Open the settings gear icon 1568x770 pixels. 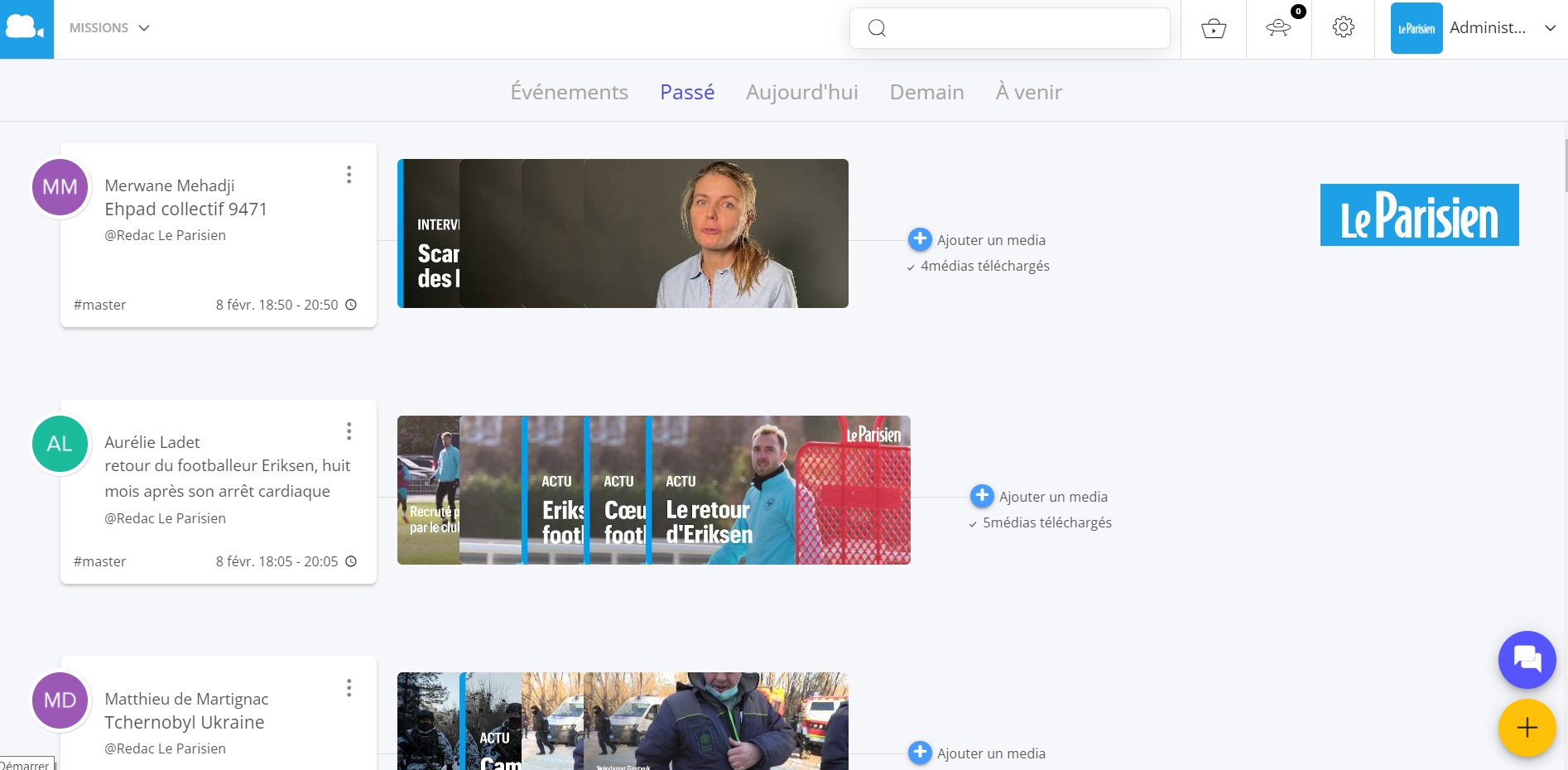pos(1343,27)
